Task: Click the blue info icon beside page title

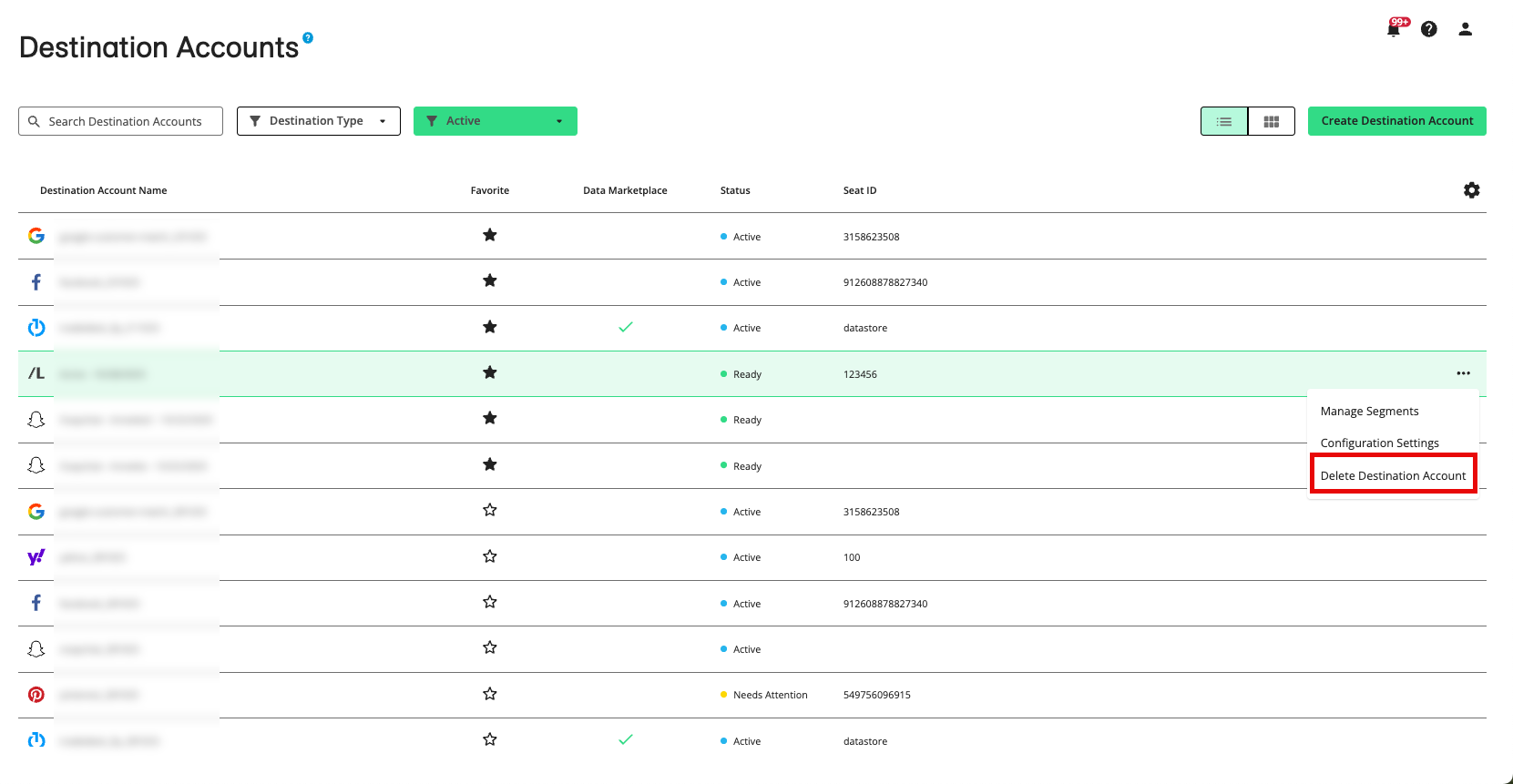Action: click(308, 37)
